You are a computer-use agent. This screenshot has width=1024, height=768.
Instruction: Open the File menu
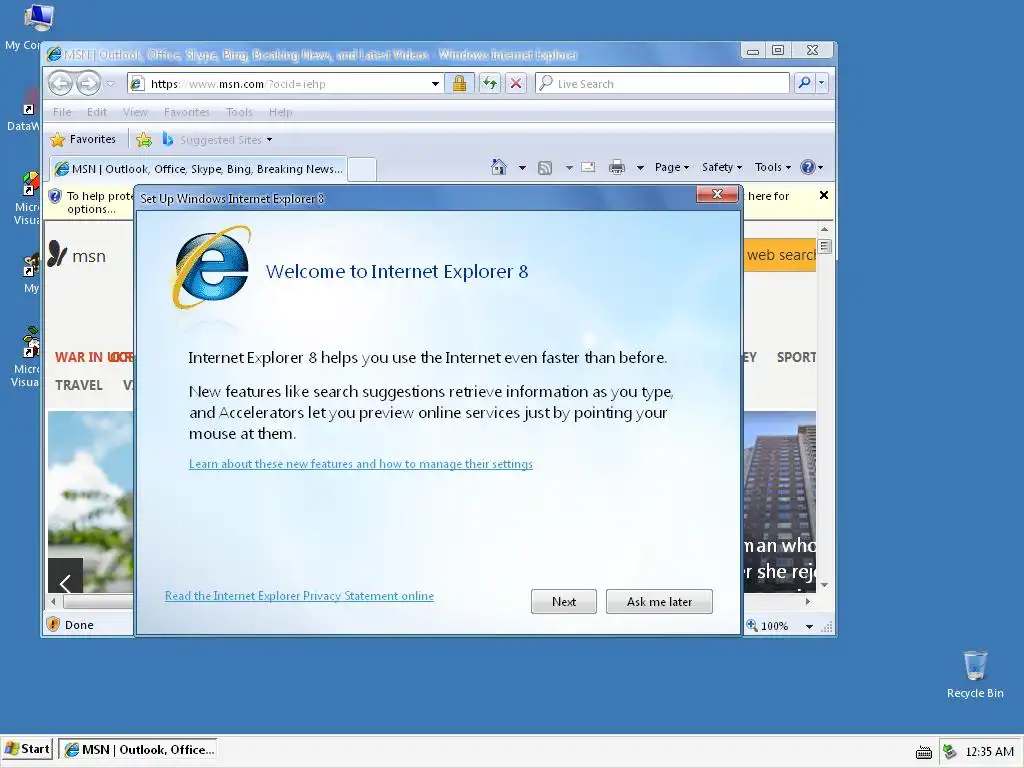[62, 112]
